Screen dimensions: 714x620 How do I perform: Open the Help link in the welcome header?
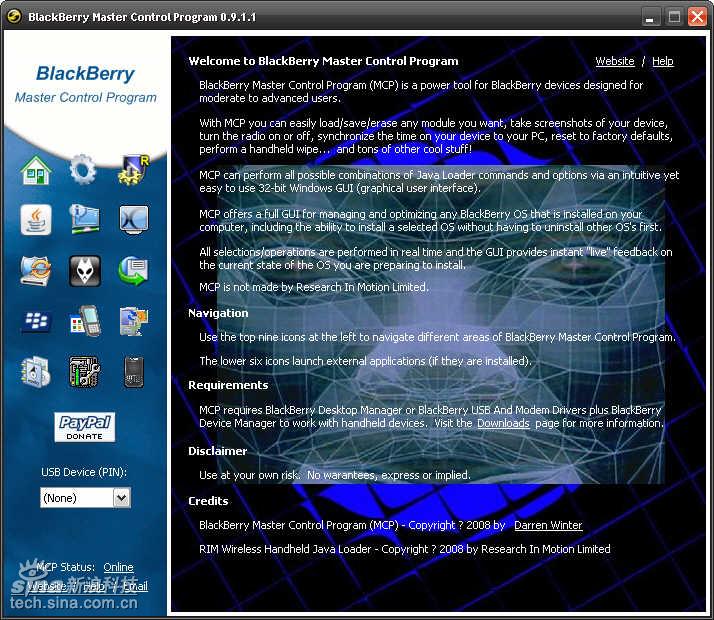tap(663, 61)
